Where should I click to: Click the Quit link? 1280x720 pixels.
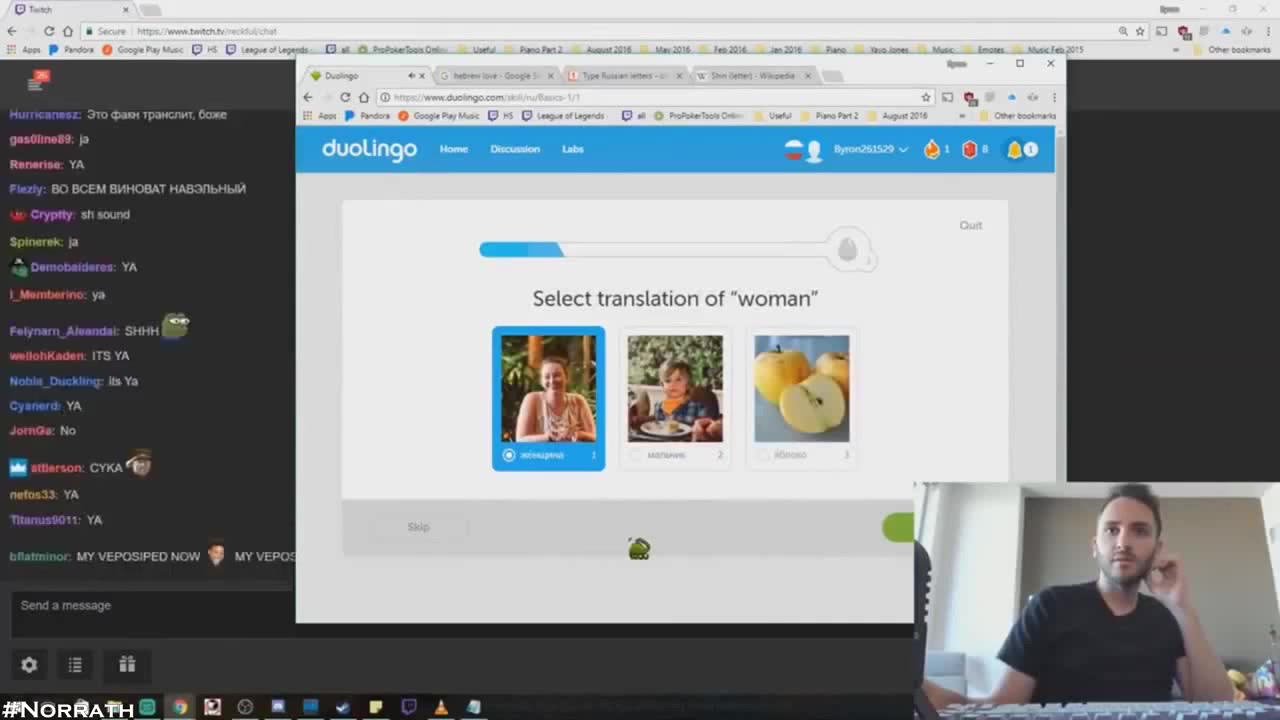pos(970,225)
